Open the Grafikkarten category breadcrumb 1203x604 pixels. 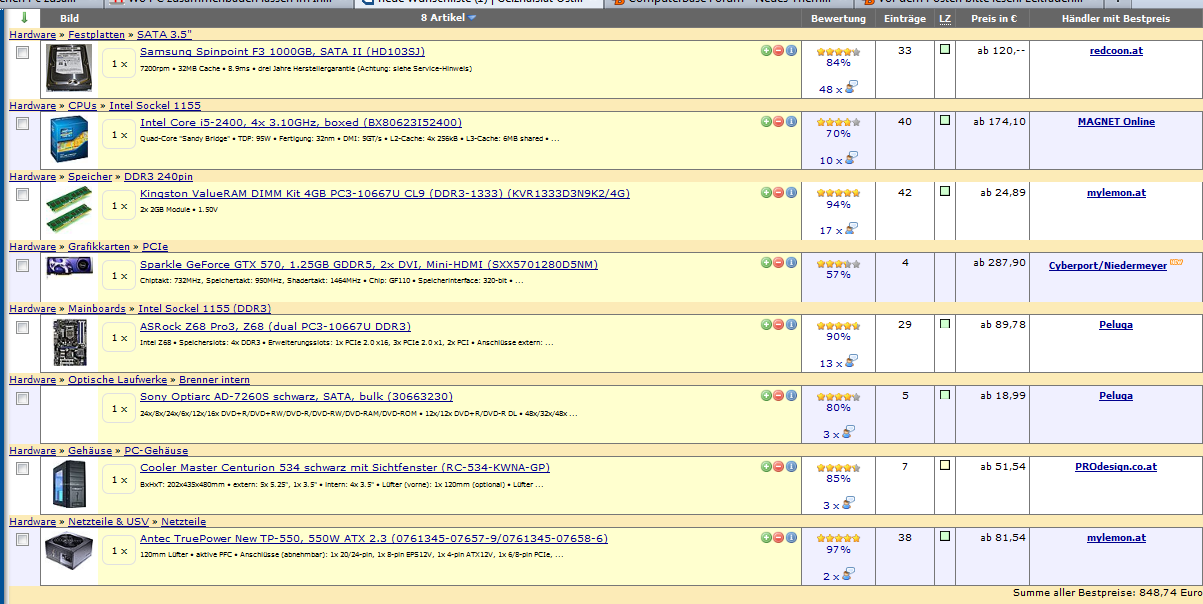coord(99,246)
